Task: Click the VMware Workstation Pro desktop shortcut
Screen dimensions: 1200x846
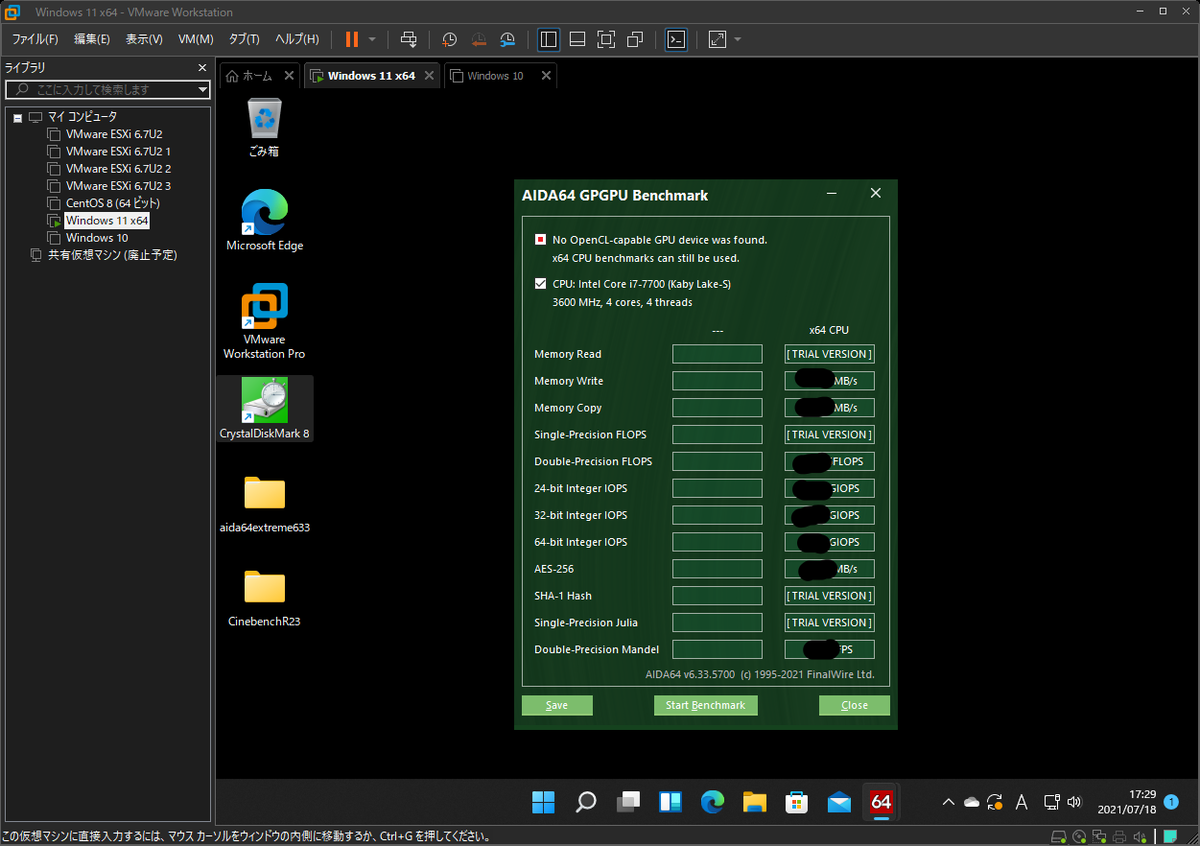Action: coord(265,321)
